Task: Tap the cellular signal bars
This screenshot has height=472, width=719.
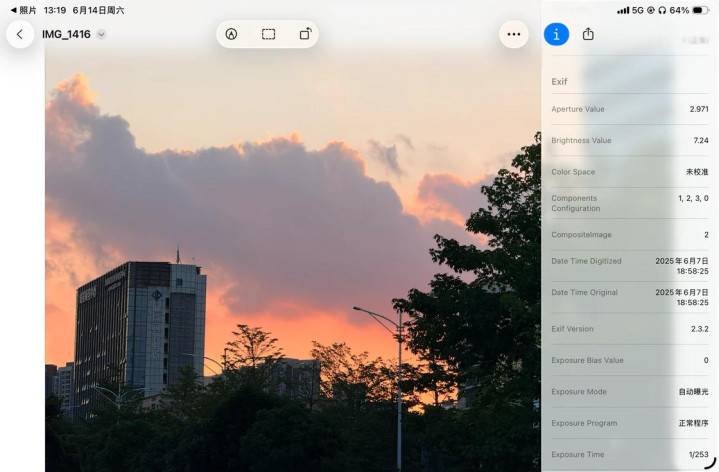Action: point(623,10)
